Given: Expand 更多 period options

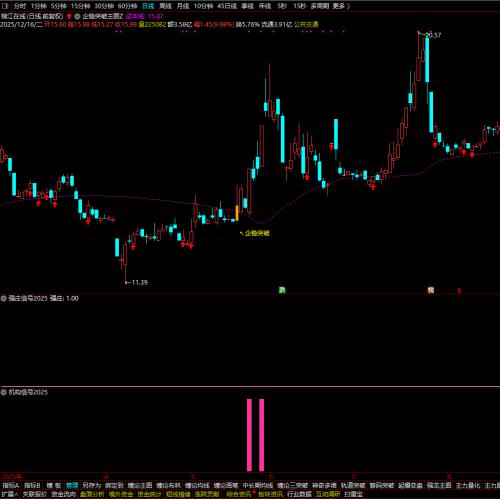Looking at the screenshot, I should pyautogui.click(x=341, y=6).
